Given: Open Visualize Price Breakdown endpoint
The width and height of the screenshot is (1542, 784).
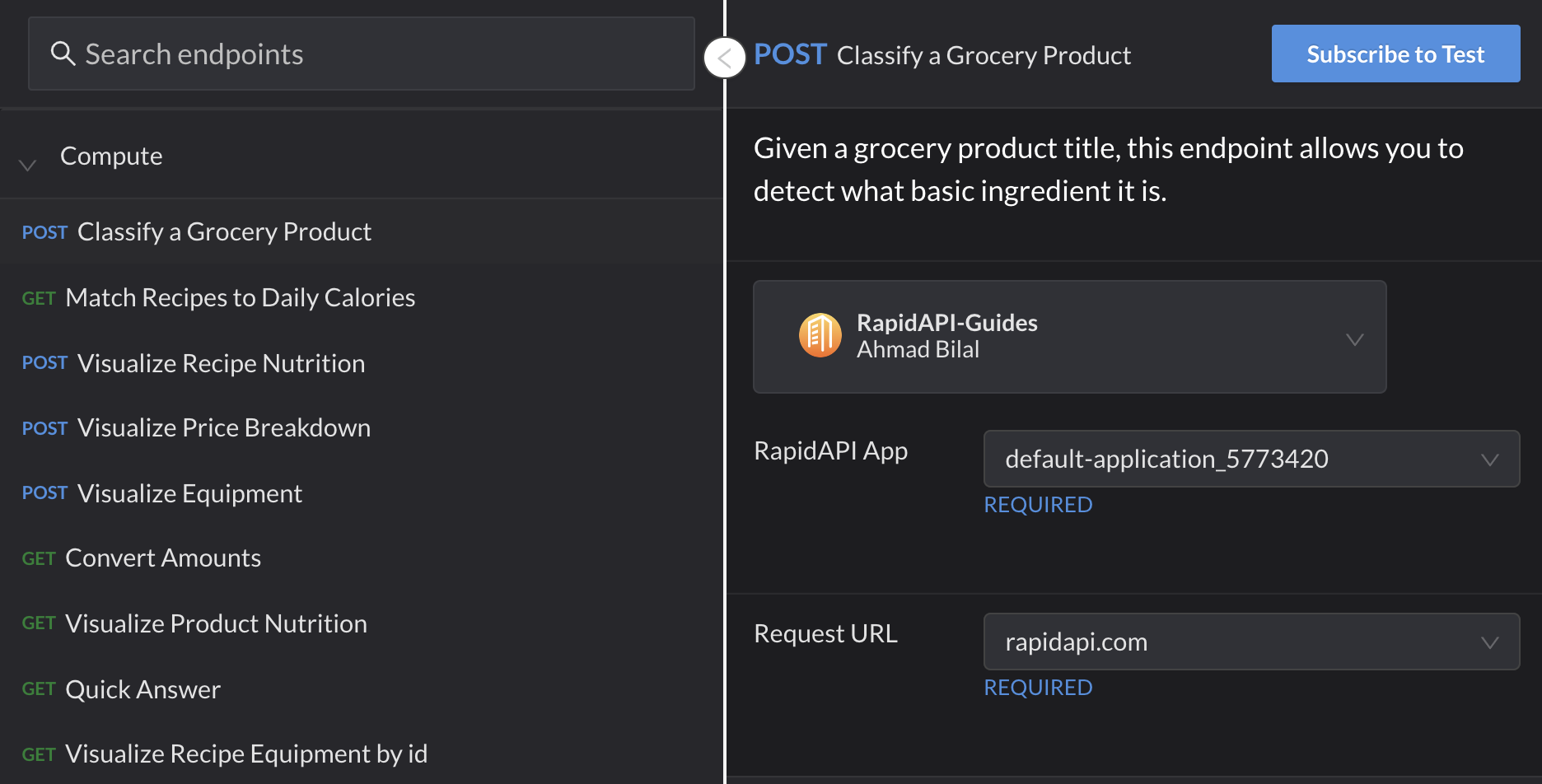Looking at the screenshot, I should click(x=362, y=427).
